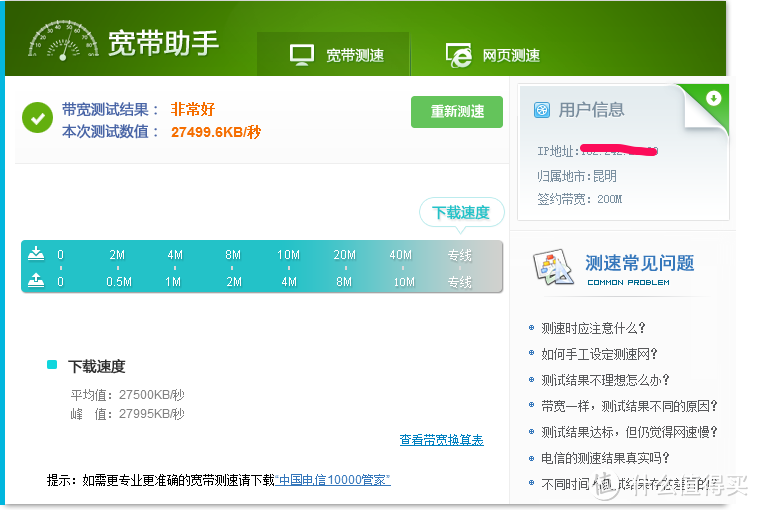Click the 40M download scale mark
The image size is (758, 511).
pyautogui.click(x=401, y=255)
